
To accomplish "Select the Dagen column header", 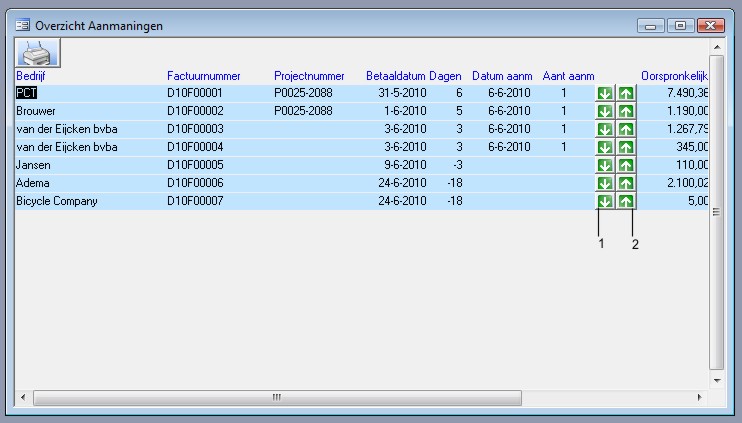I will [445, 76].
